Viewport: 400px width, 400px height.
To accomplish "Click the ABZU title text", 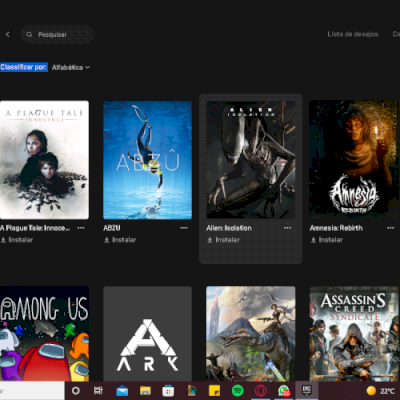I will point(112,228).
